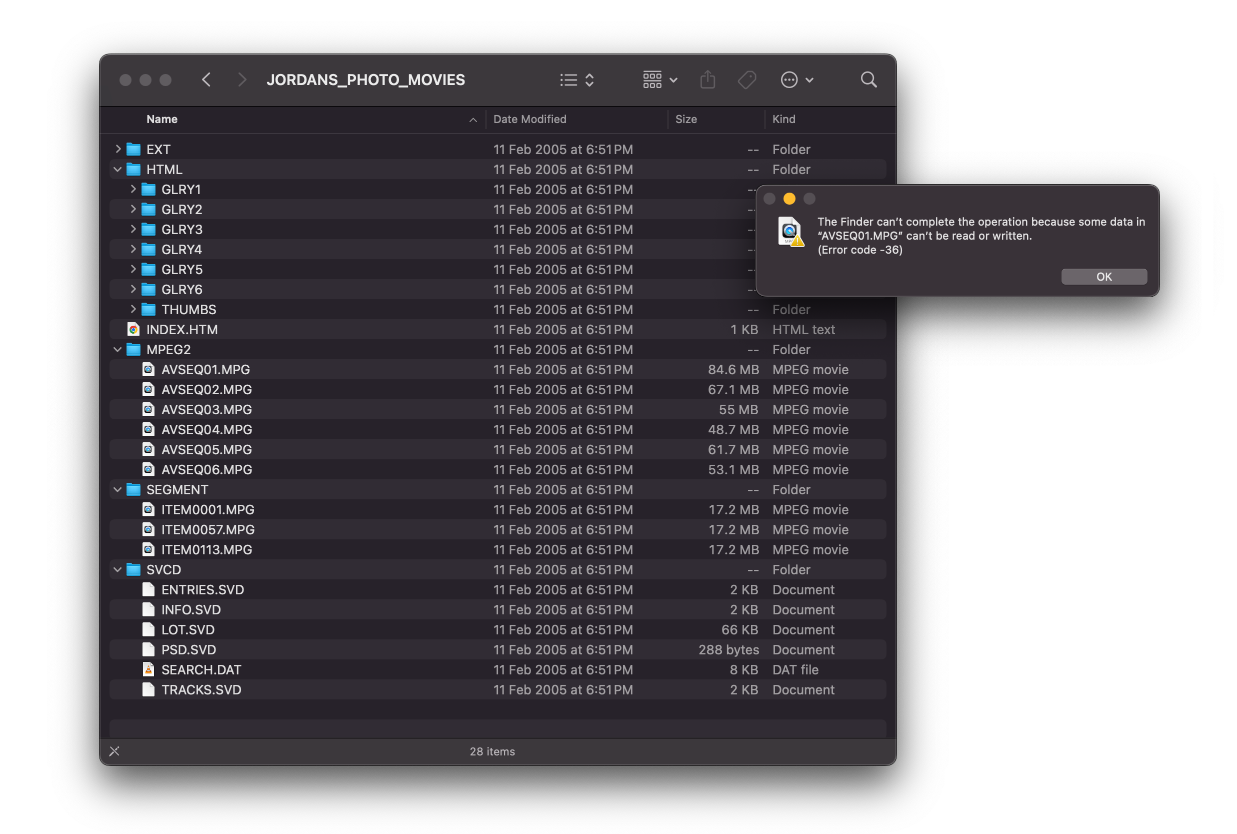Image resolution: width=1237 pixels, height=834 pixels.
Task: Click the Share icon in the toolbar
Action: (707, 79)
